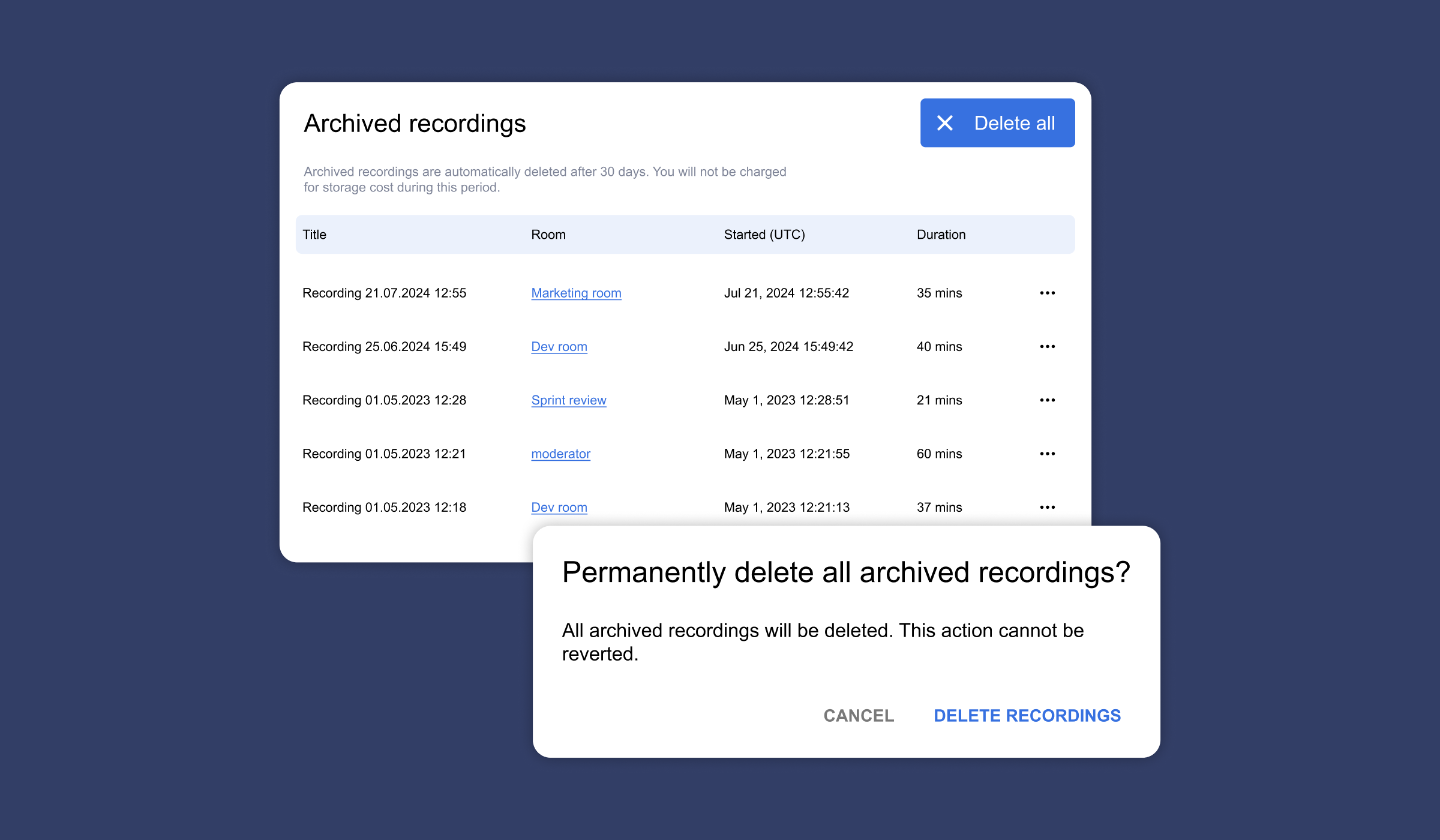Sort by Started (UTC) column header
This screenshot has height=840, width=1440.
click(x=764, y=235)
